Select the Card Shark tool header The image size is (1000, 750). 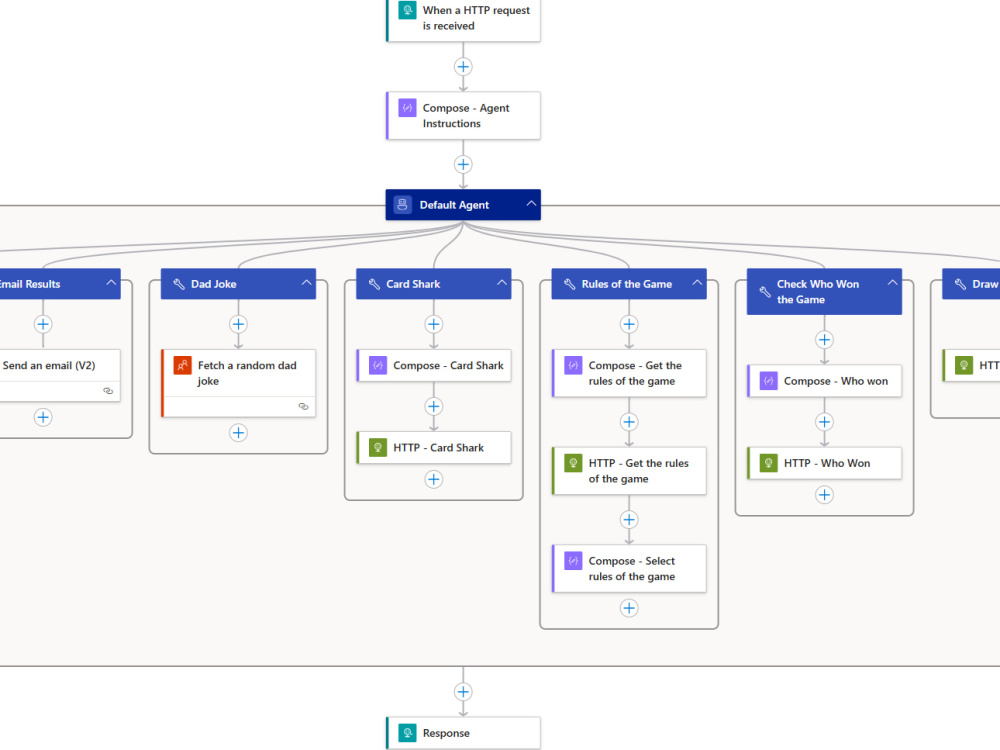coord(434,284)
